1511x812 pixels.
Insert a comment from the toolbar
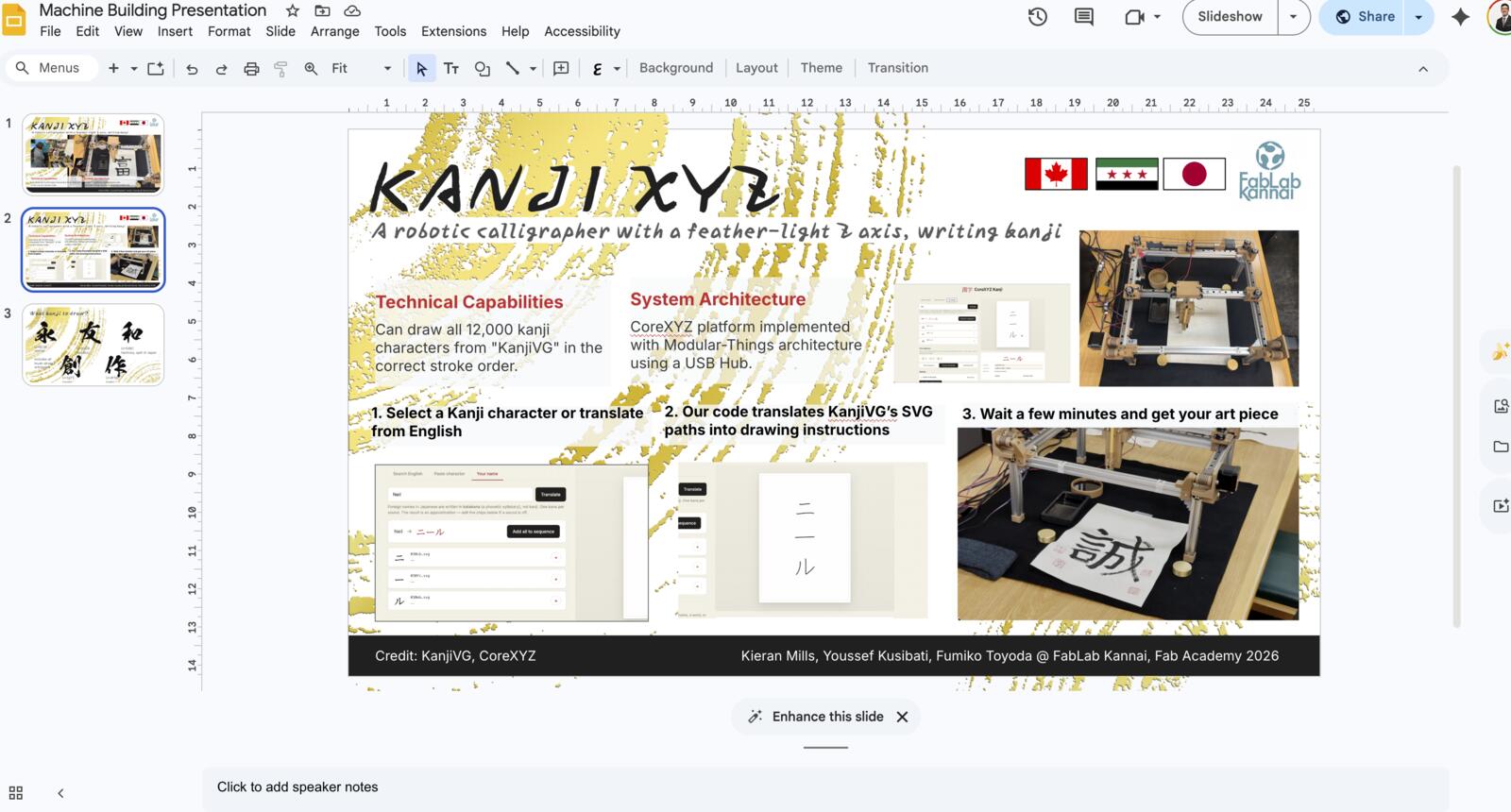561,68
